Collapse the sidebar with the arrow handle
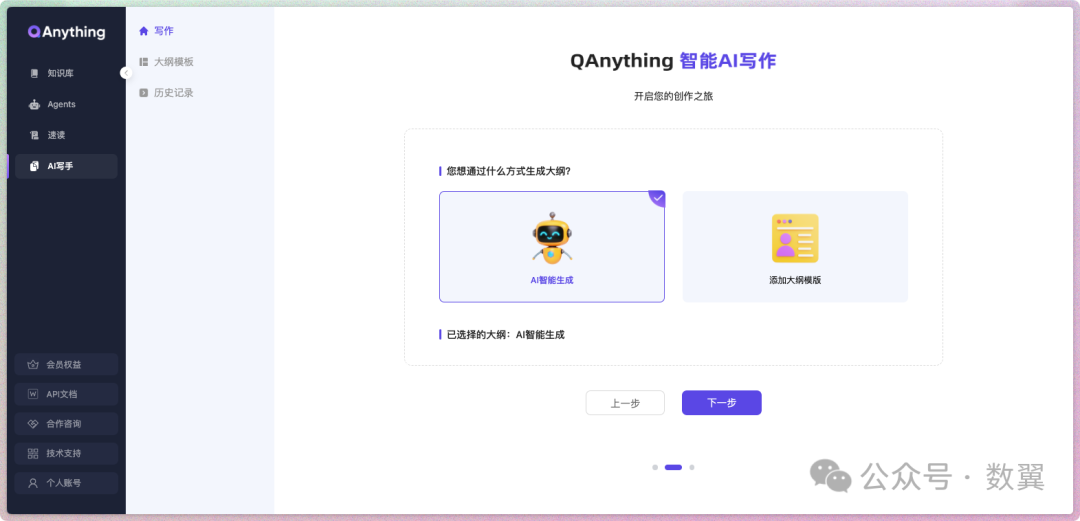This screenshot has width=1080, height=521. [x=125, y=72]
